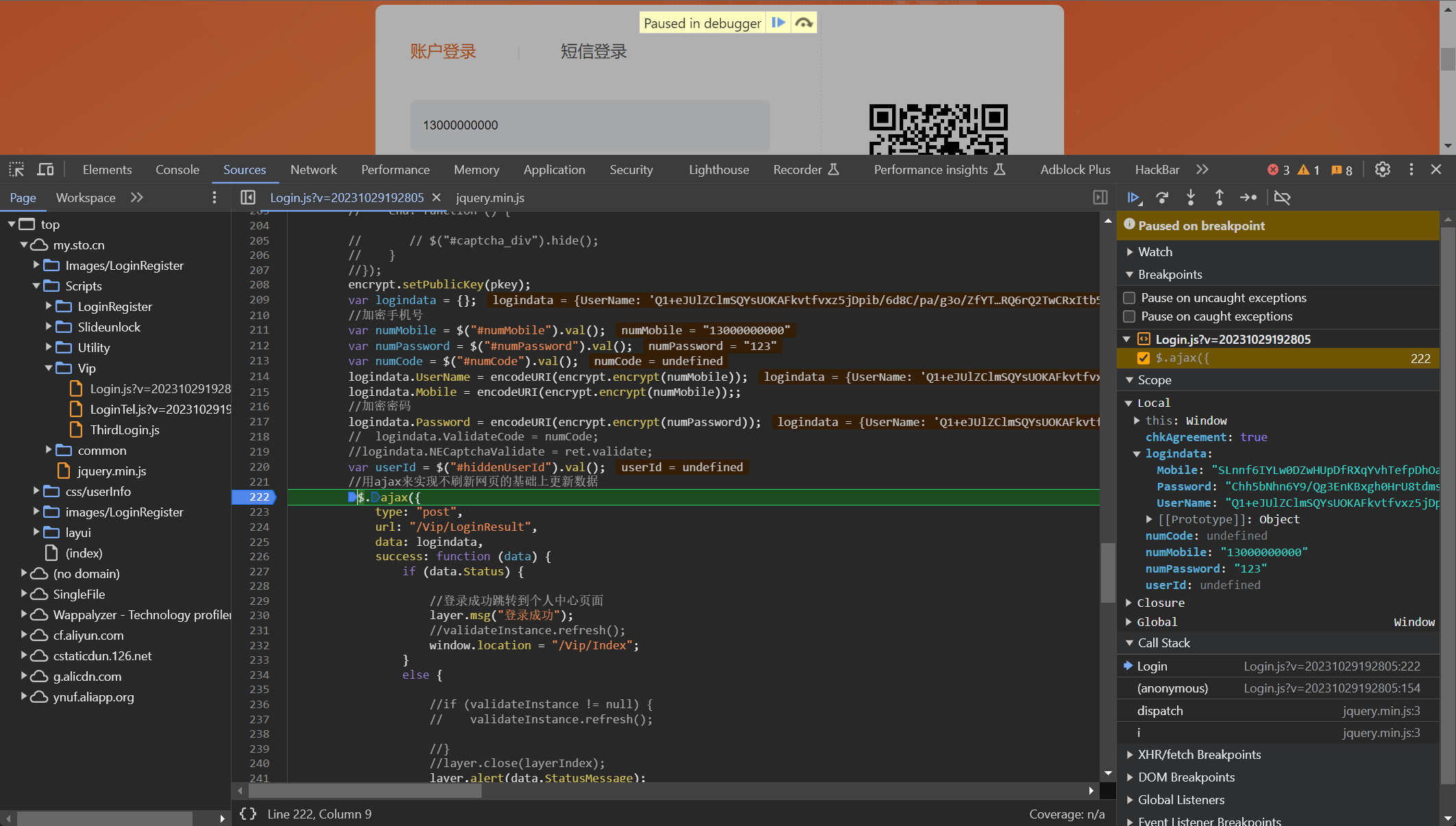Toggle the debugger sidebar icon

1100,197
